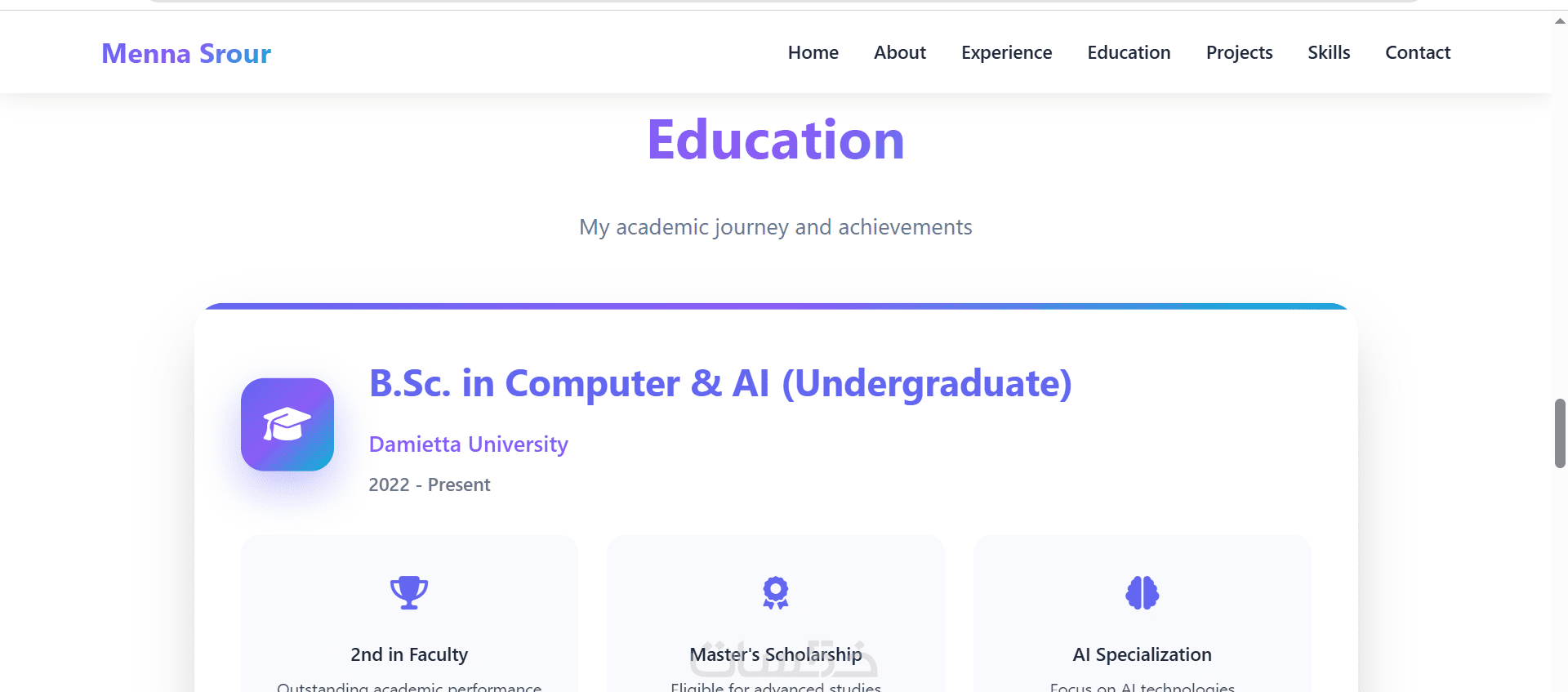Open the Home nav link
The height and width of the screenshot is (692, 1568).
pos(813,52)
